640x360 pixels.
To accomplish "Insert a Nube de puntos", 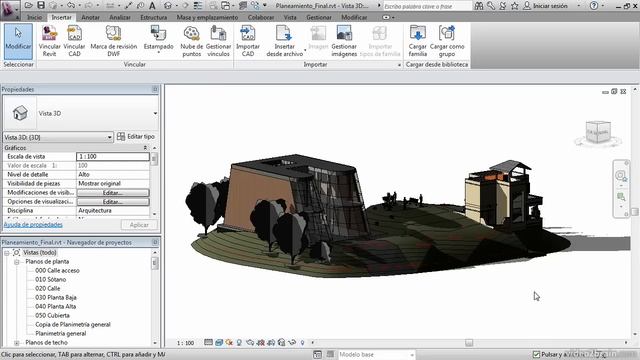I will pos(191,41).
